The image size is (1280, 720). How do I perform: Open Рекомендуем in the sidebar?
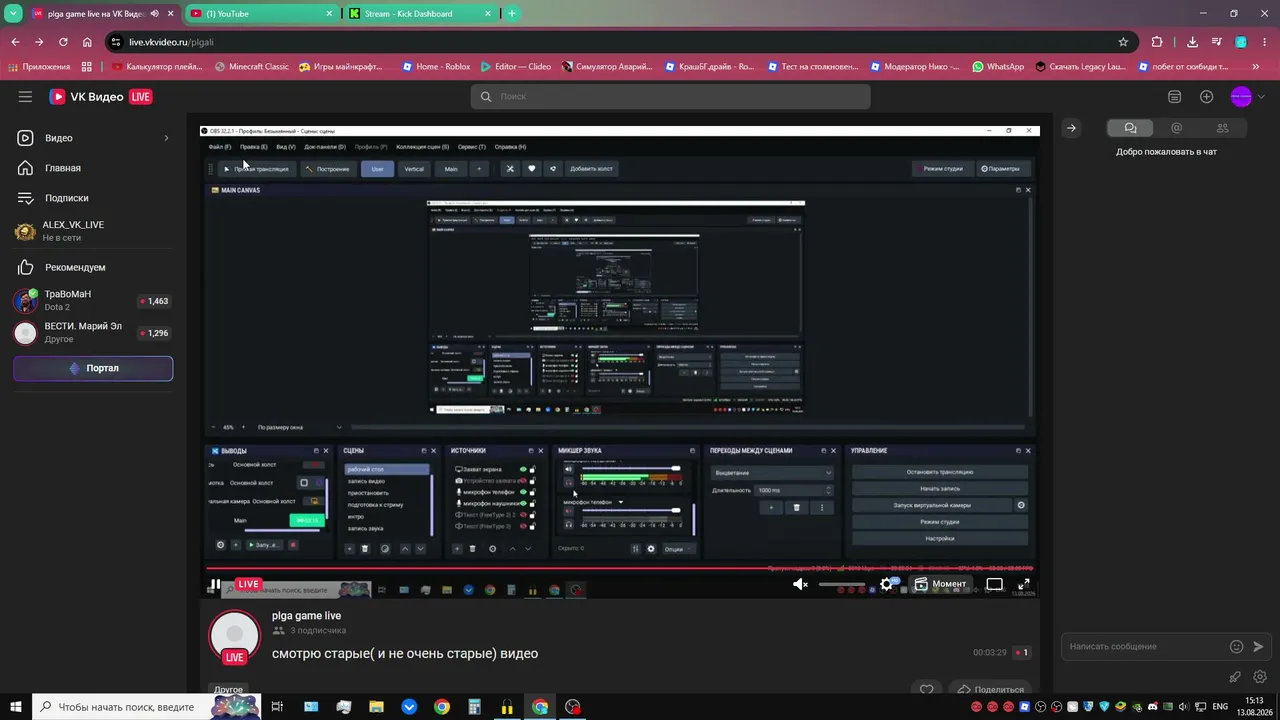click(x=93, y=267)
